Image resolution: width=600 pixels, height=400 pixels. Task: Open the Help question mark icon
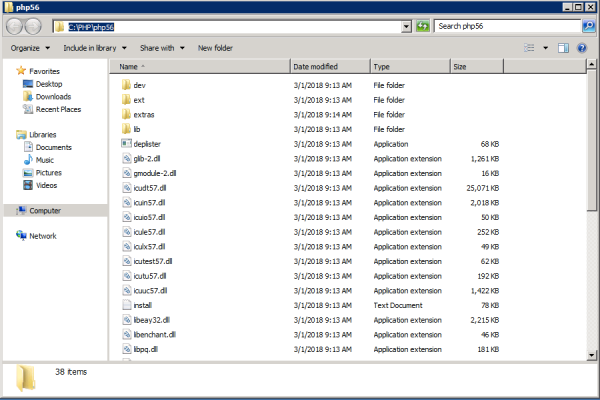582,48
